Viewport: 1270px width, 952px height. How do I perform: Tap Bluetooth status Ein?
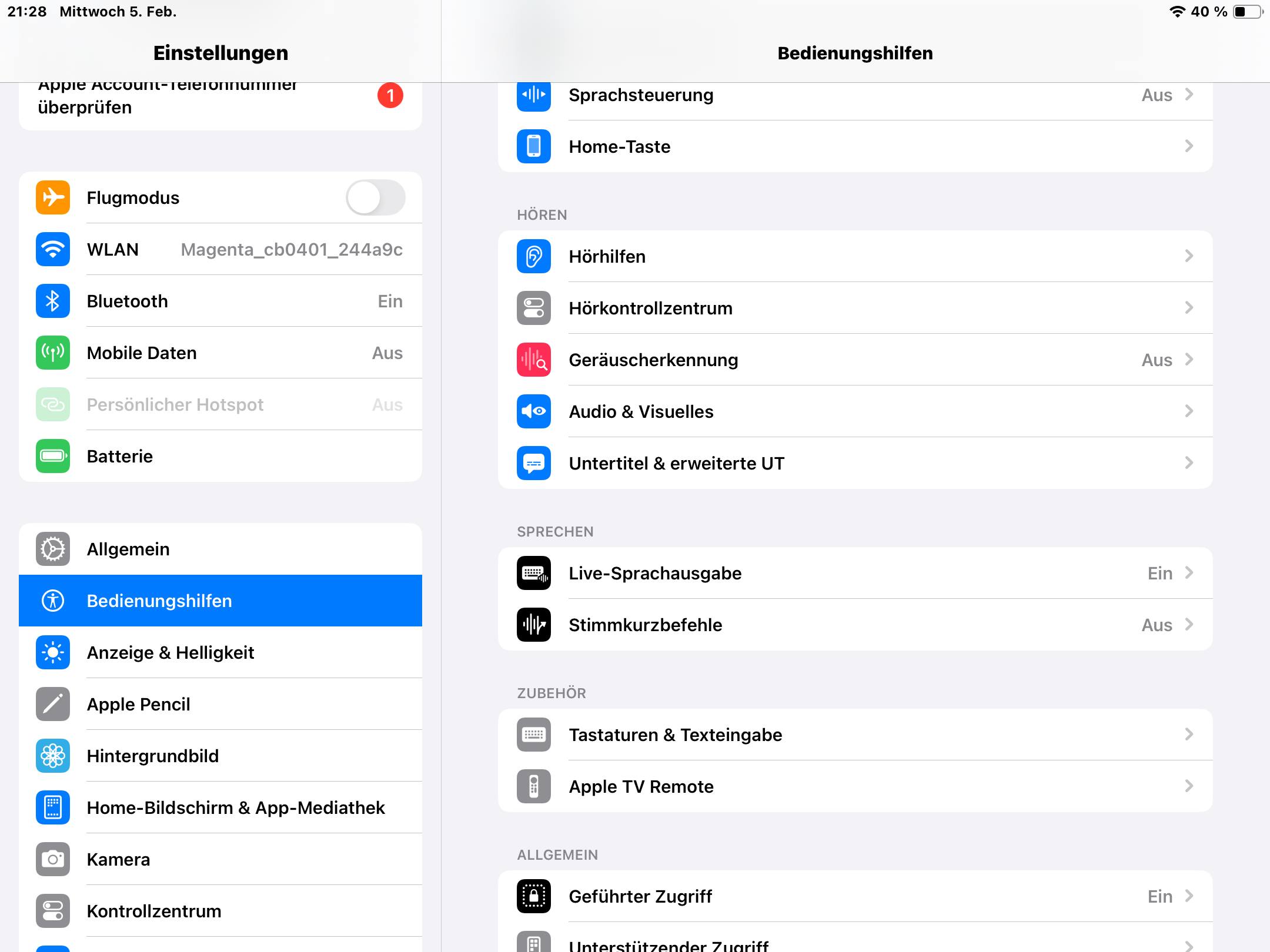click(390, 301)
